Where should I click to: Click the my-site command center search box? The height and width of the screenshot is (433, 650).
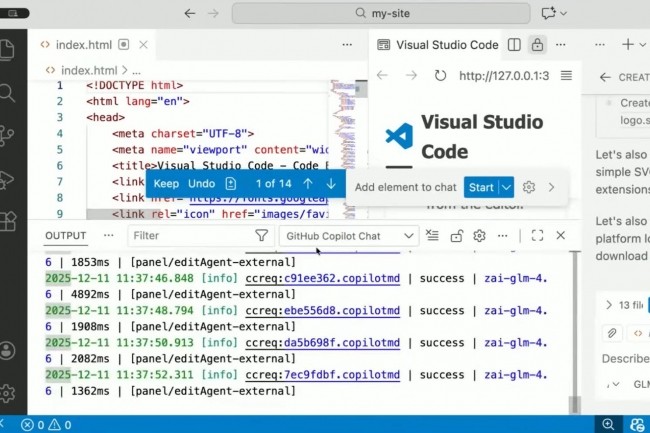[x=381, y=13]
